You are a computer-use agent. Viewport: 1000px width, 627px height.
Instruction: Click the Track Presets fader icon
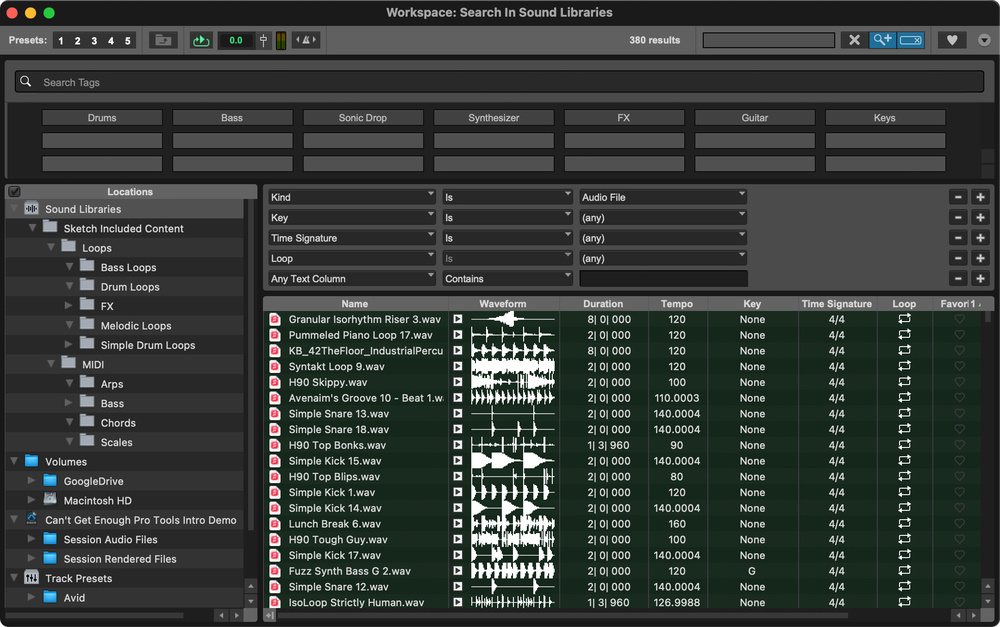[32, 578]
